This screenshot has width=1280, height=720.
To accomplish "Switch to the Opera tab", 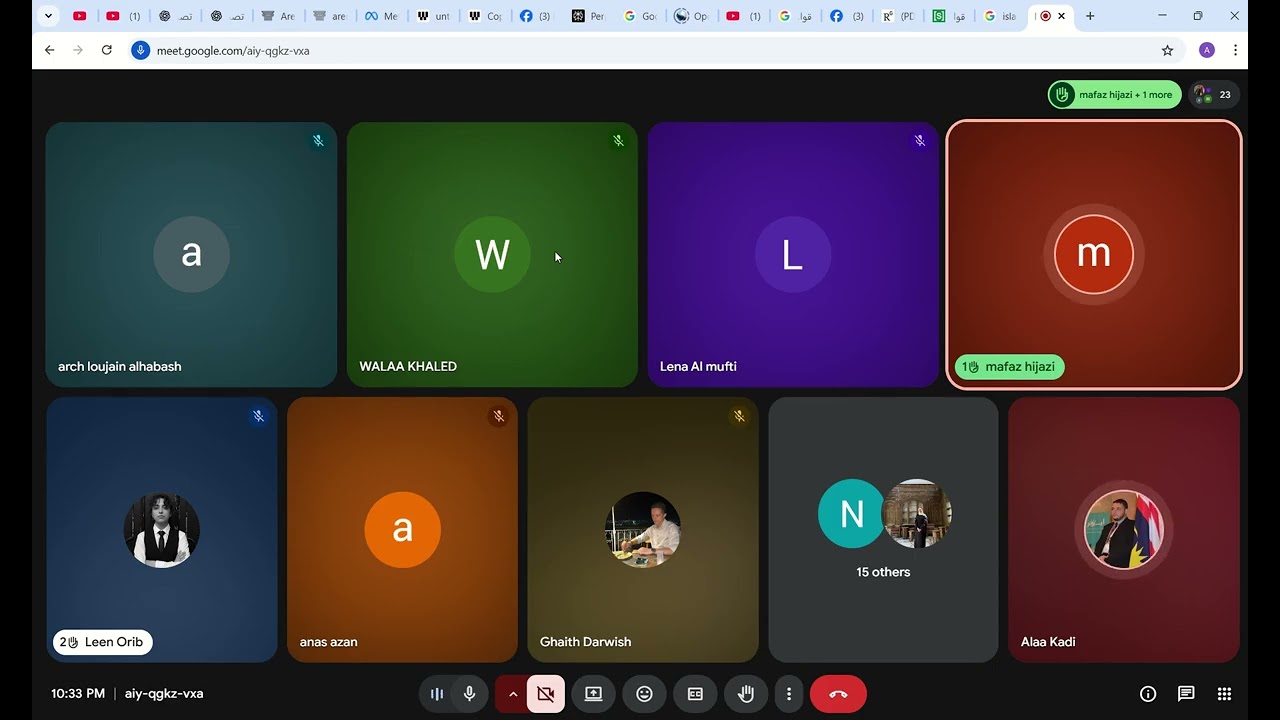I will pyautogui.click(x=692, y=16).
